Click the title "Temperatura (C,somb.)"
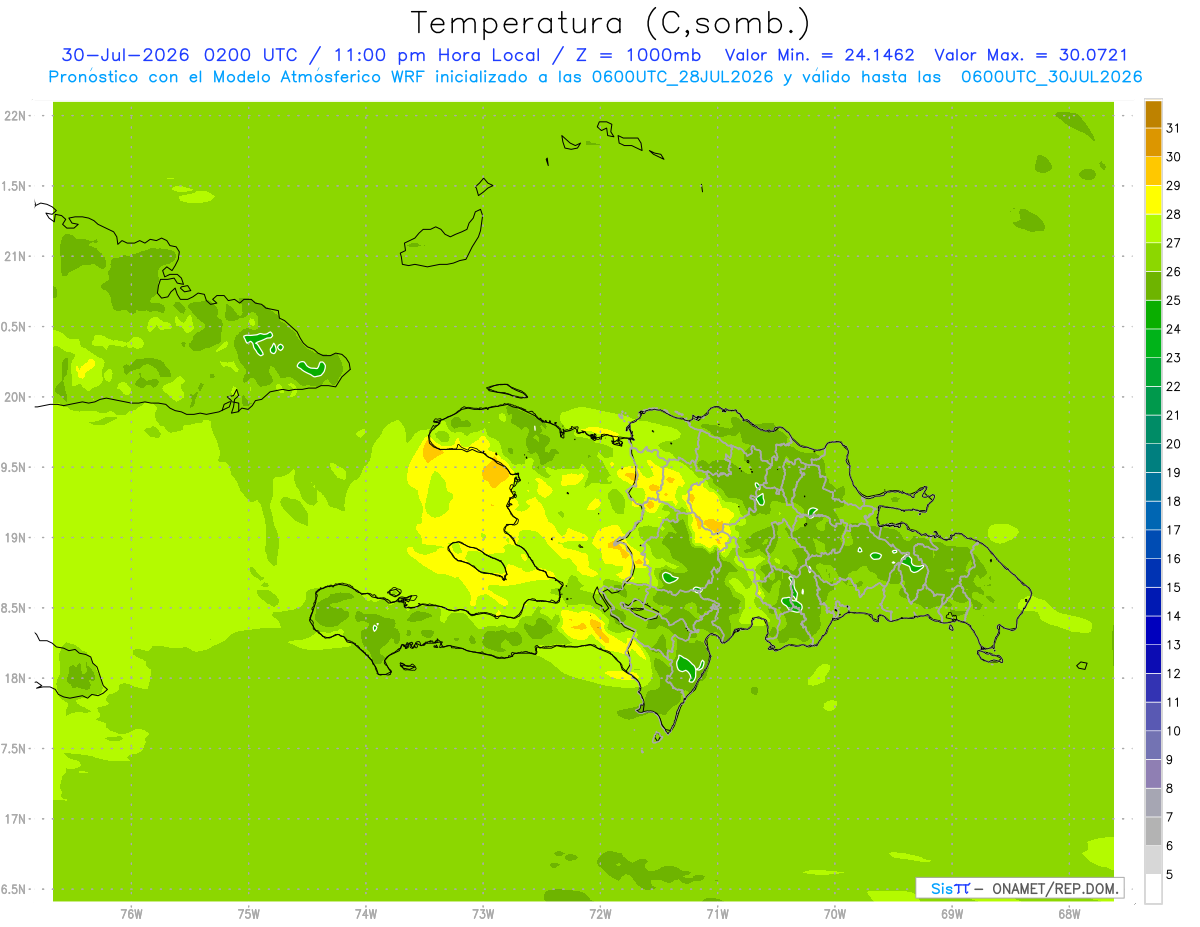 tap(610, 23)
